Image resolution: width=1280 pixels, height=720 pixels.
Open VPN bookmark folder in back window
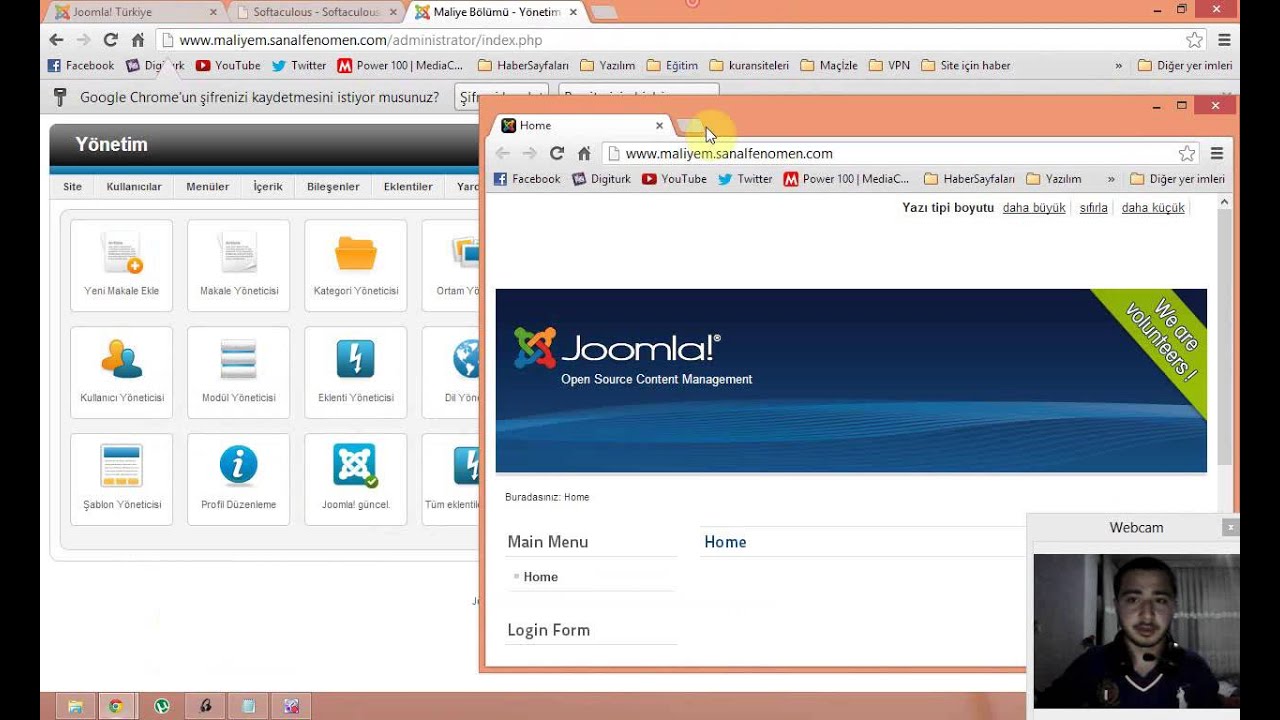tap(890, 65)
